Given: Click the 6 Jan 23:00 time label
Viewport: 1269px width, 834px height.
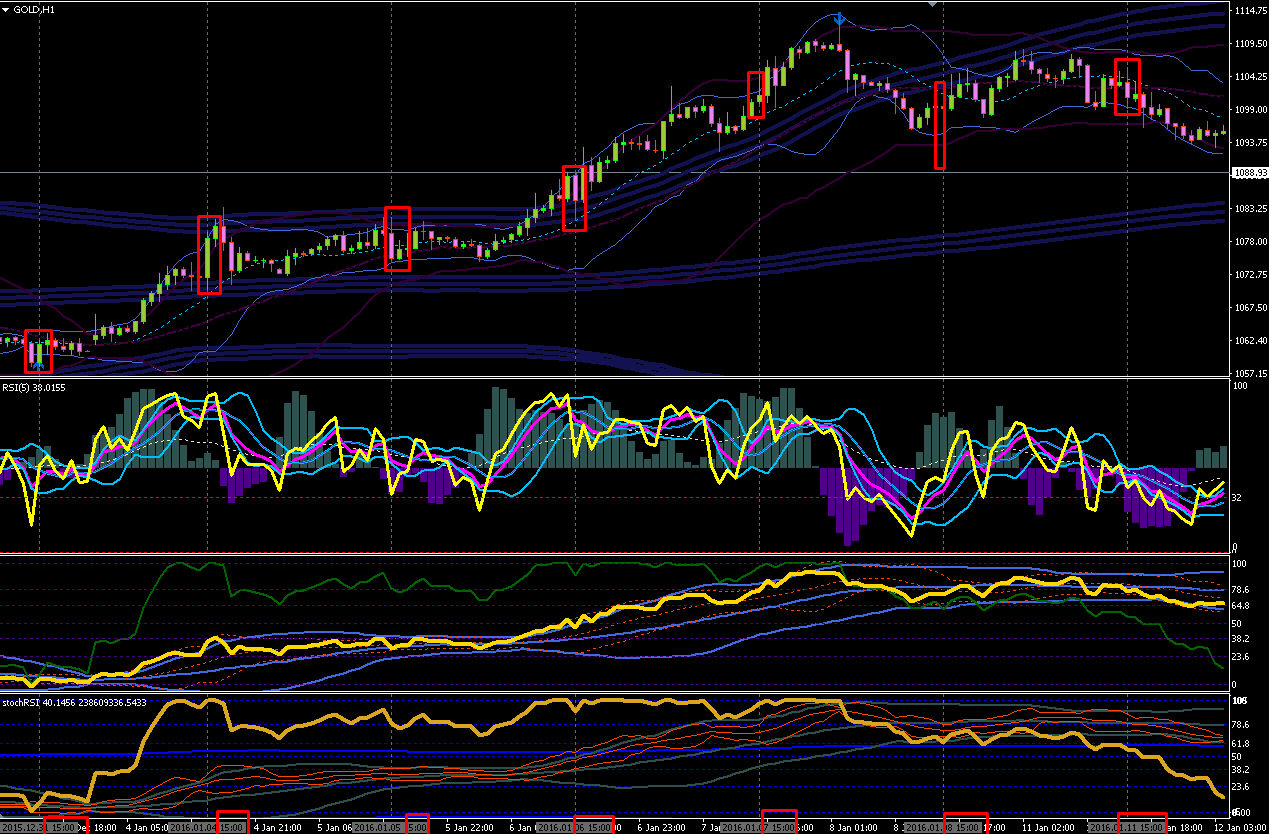Looking at the screenshot, I should [x=661, y=828].
